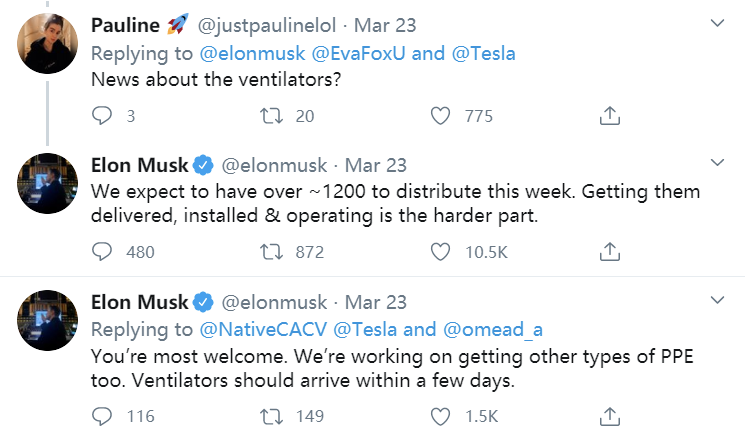Share Pauline's ventilators tweet
Viewport: 746px width, 441px height.
(x=609, y=116)
